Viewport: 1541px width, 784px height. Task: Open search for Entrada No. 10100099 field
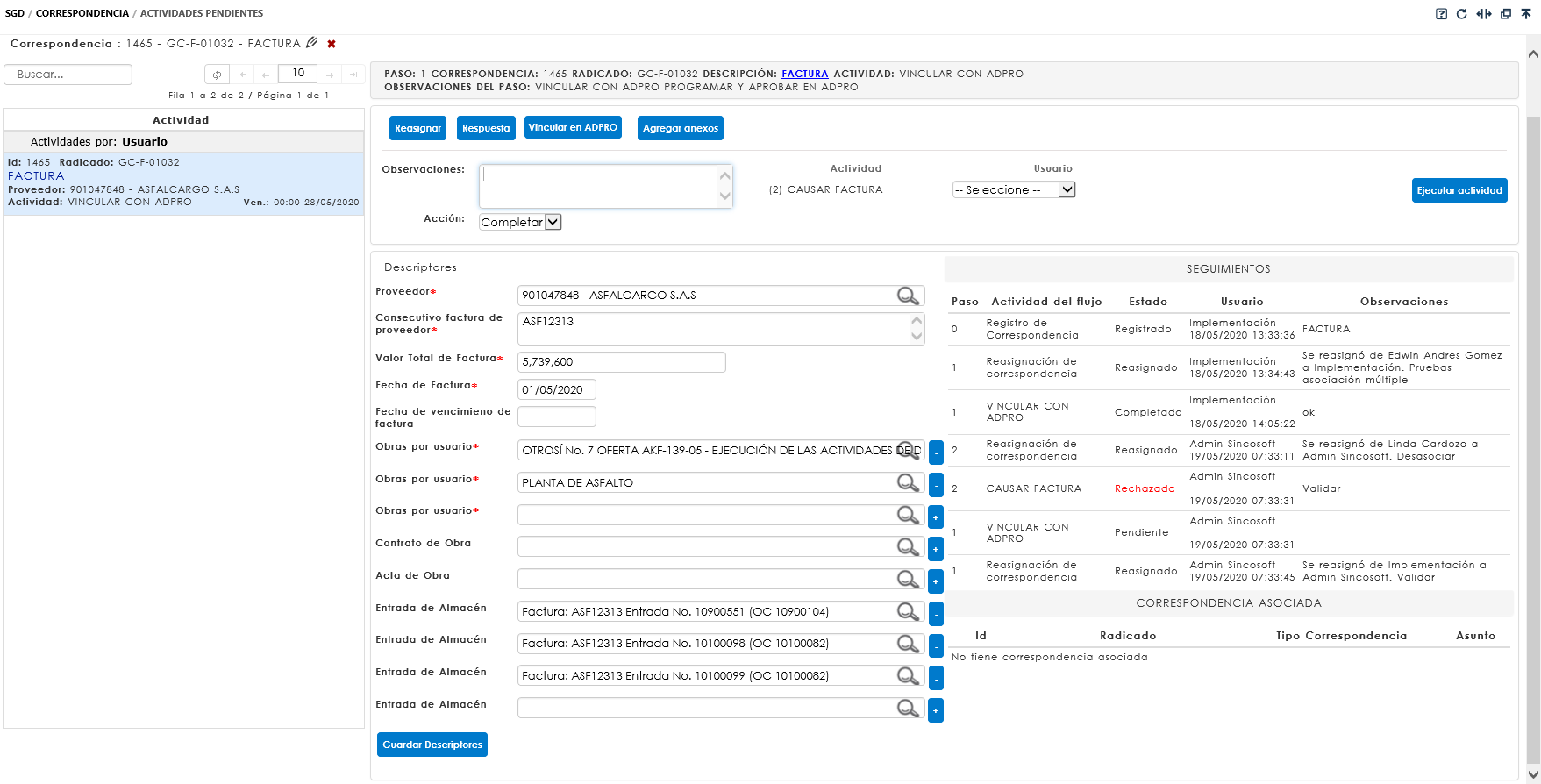tap(908, 676)
